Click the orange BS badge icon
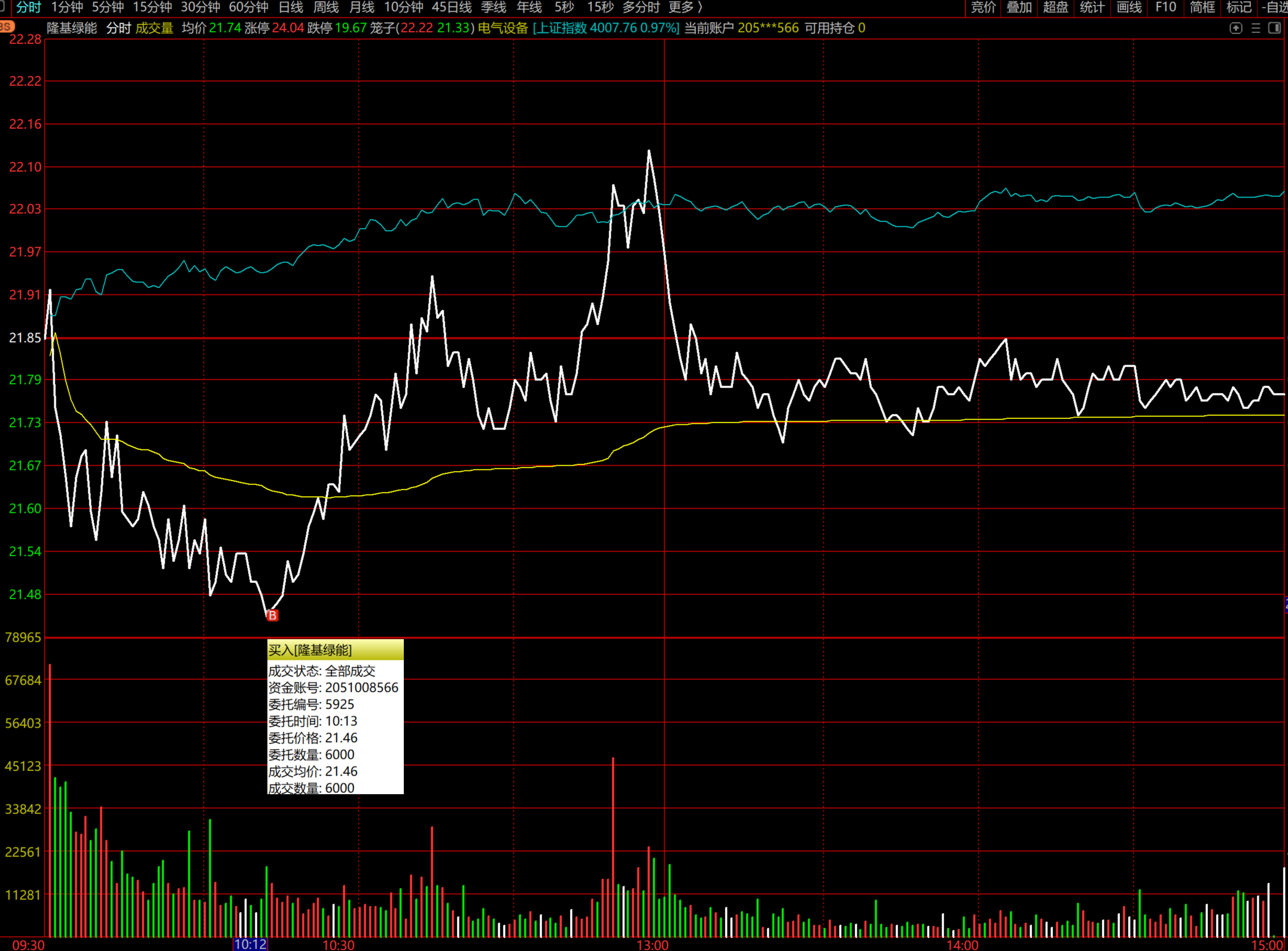Image resolution: width=1288 pixels, height=951 pixels. [7, 26]
